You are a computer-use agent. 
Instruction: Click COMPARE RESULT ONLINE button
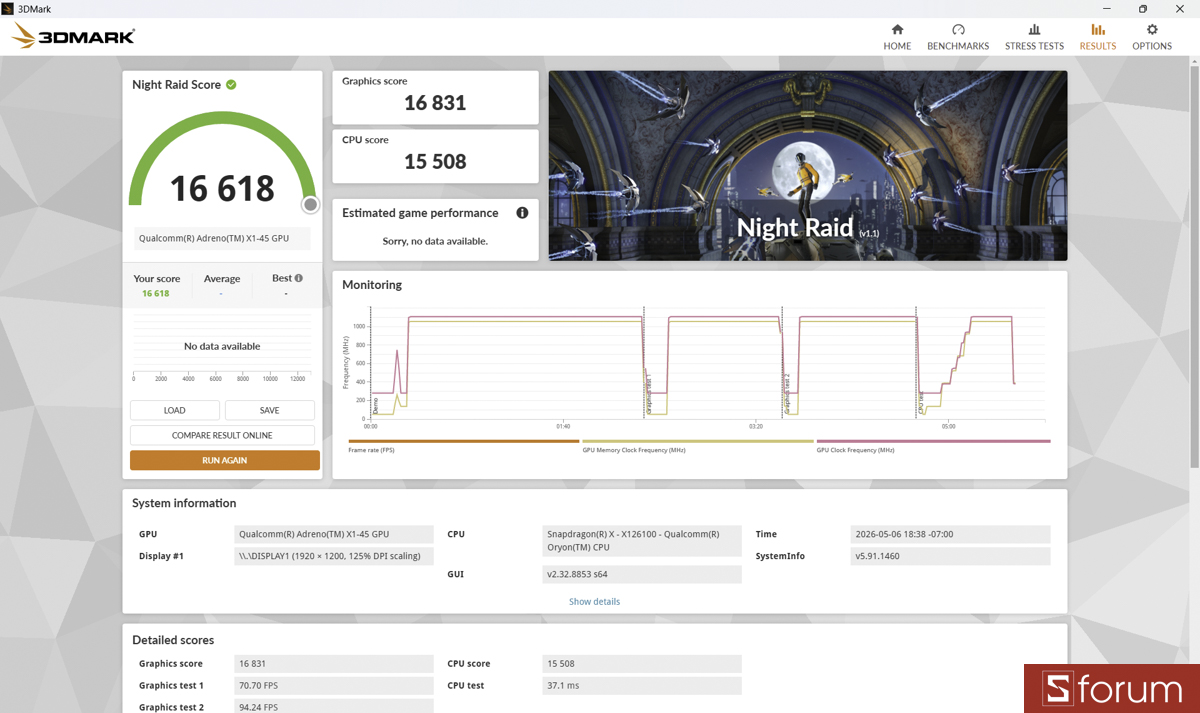coord(222,435)
